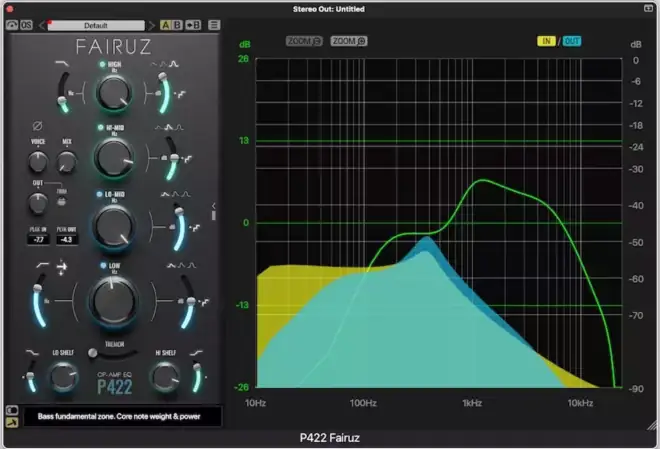Click the LOW band stepped gain icon
660x449 pixels.
(x=204, y=302)
